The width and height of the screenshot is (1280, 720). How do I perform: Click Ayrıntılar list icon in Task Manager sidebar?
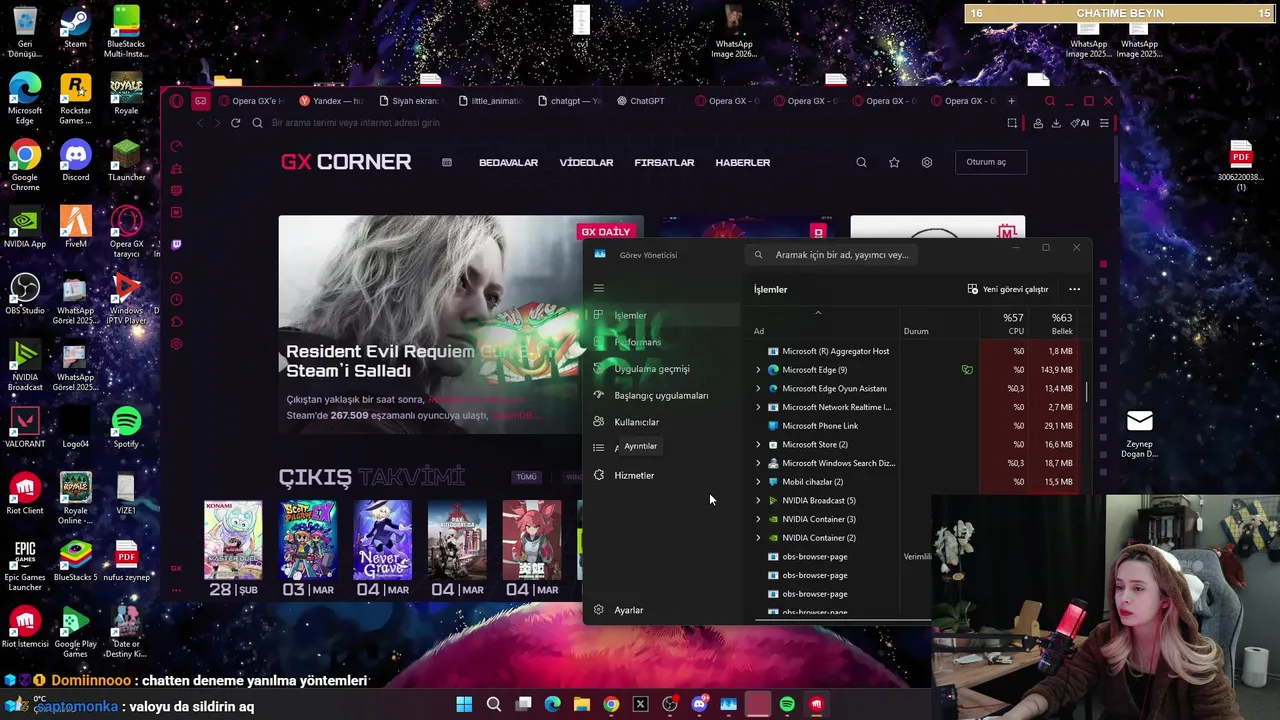[x=598, y=448]
